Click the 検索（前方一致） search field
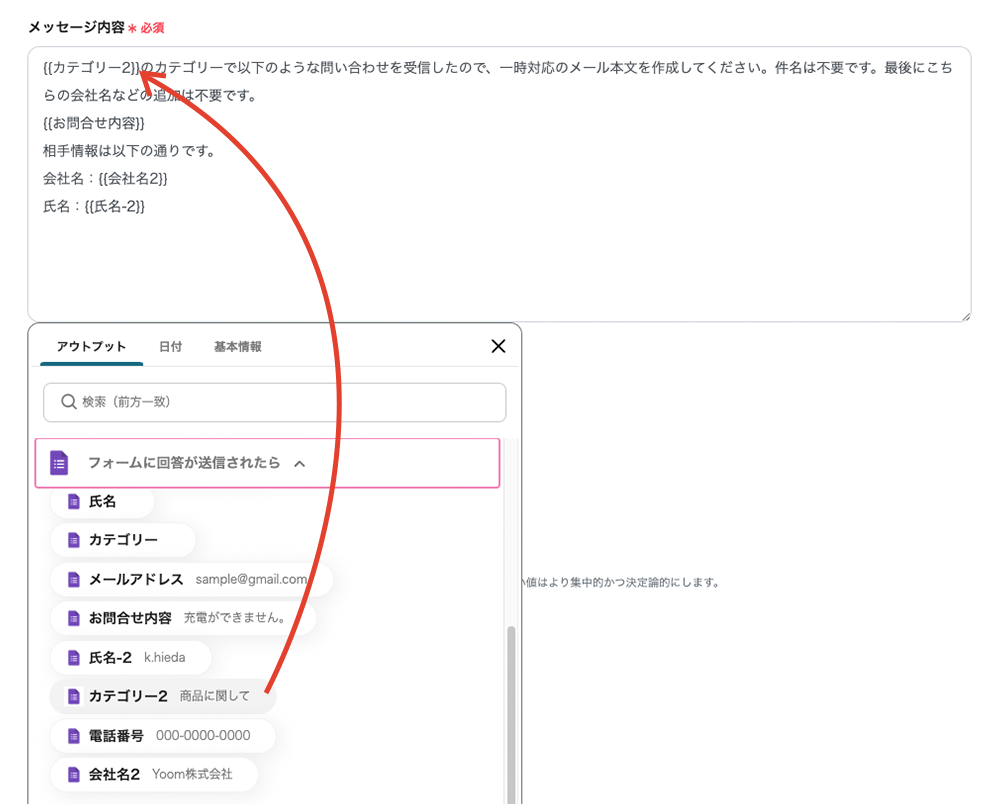Viewport: 1000px width, 807px height. pos(275,402)
